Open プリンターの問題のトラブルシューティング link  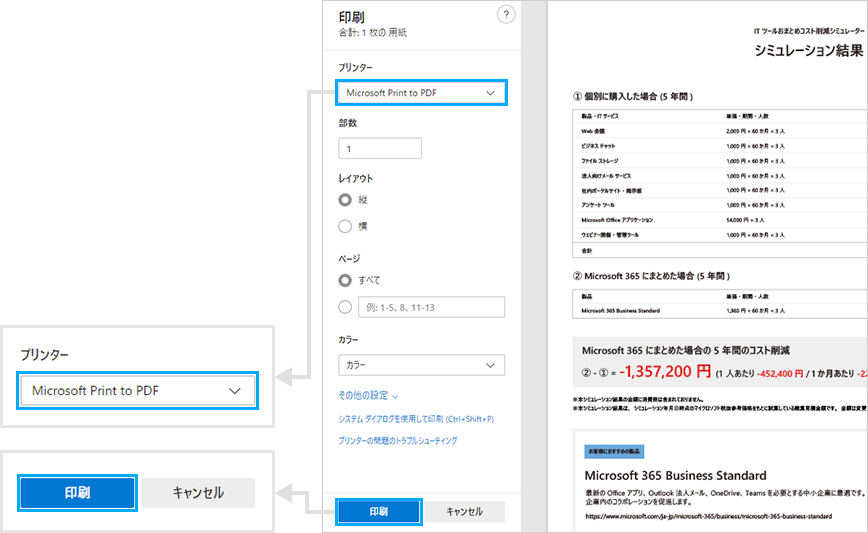point(398,441)
